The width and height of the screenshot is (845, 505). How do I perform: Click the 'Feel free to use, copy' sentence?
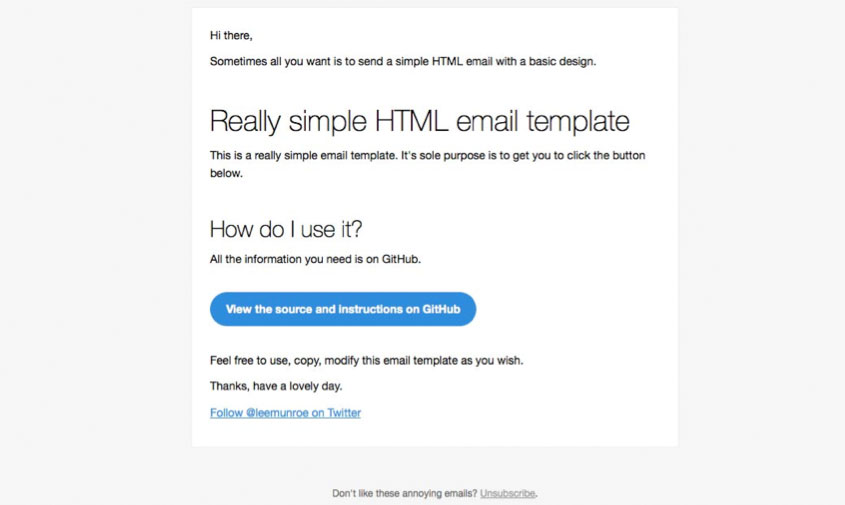pyautogui.click(x=366, y=360)
